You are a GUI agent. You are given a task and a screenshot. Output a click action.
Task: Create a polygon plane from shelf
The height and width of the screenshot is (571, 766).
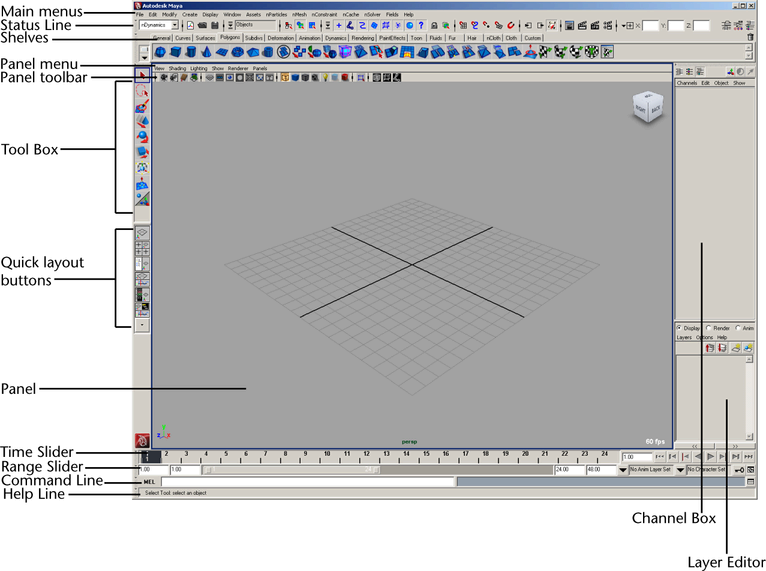tap(222, 52)
